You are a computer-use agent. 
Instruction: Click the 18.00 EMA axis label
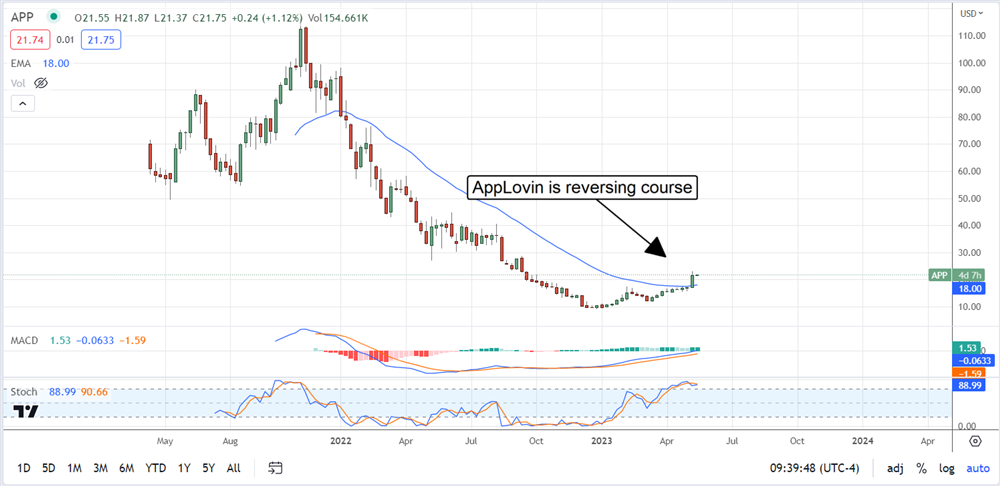tap(969, 288)
